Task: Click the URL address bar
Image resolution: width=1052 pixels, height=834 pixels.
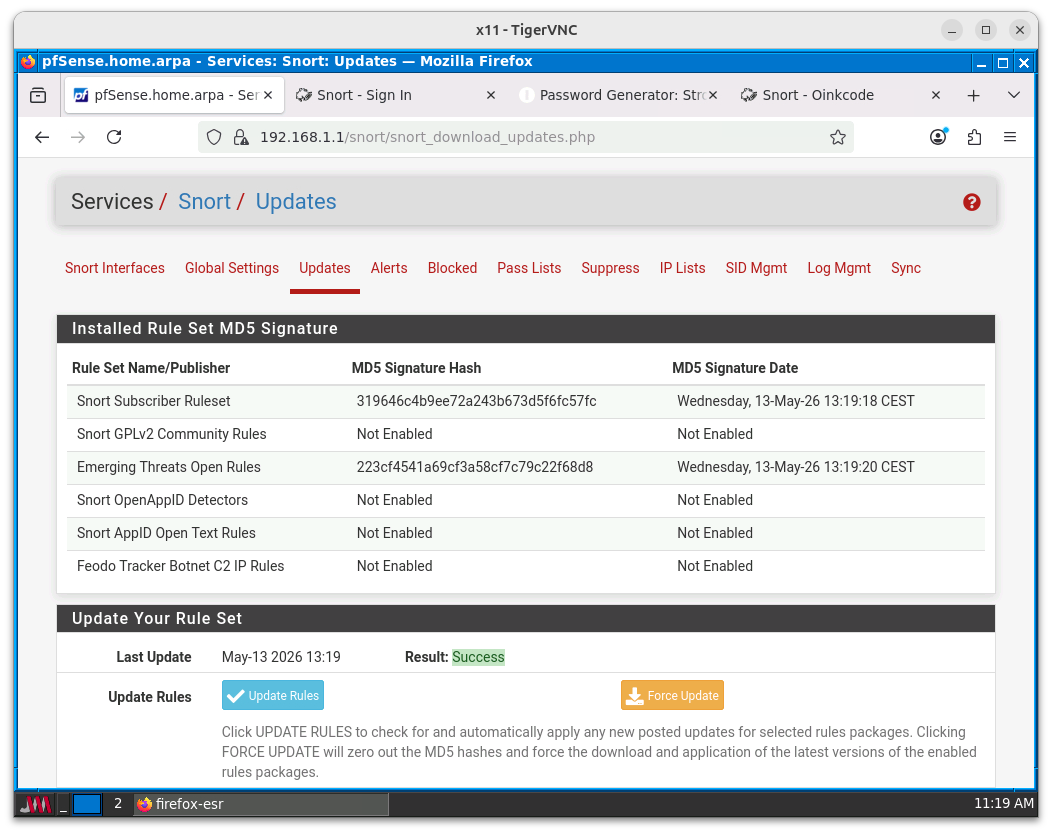Action: 525,138
